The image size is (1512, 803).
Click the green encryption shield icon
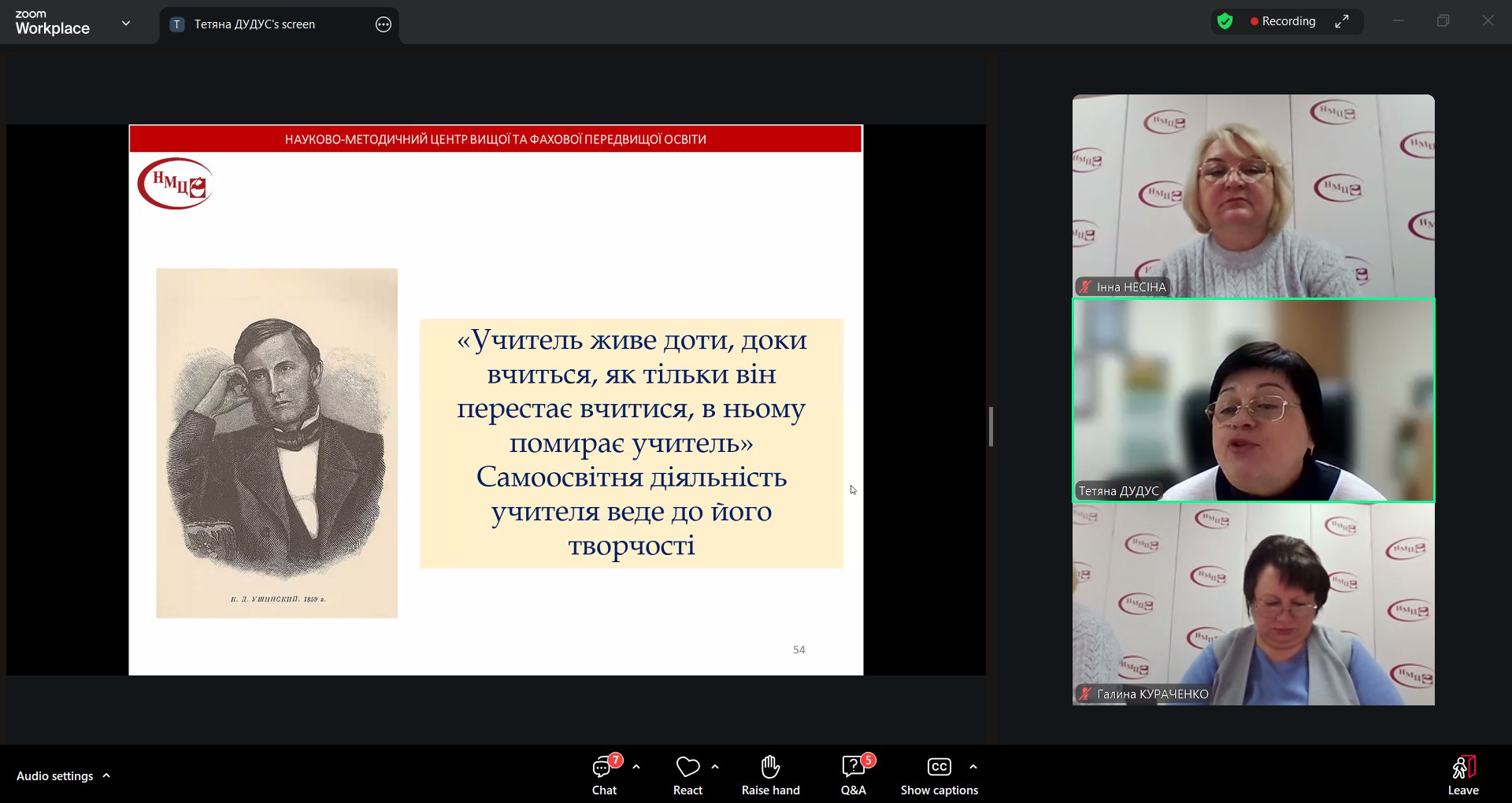1225,21
